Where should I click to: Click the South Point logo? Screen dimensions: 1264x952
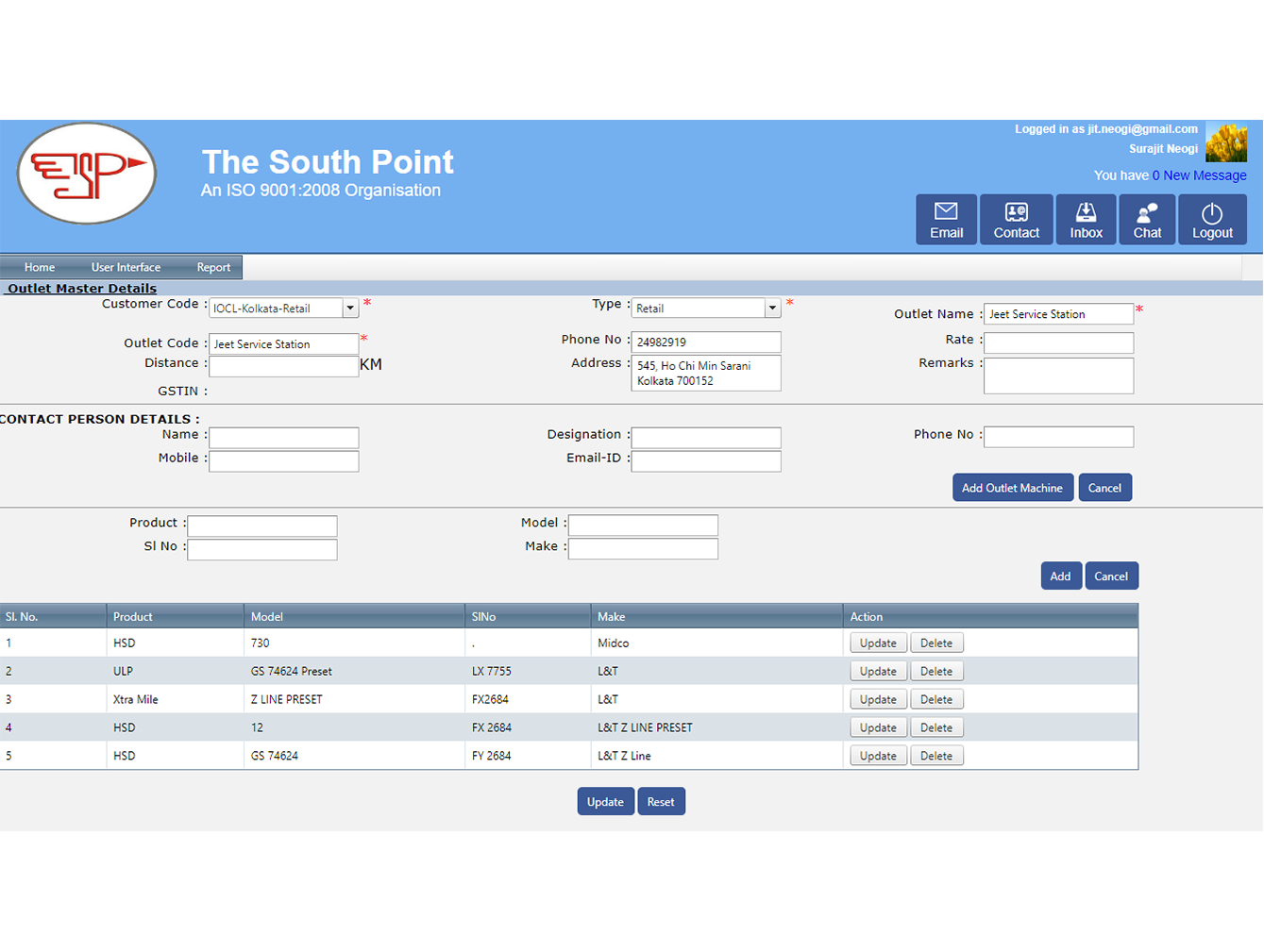87,174
